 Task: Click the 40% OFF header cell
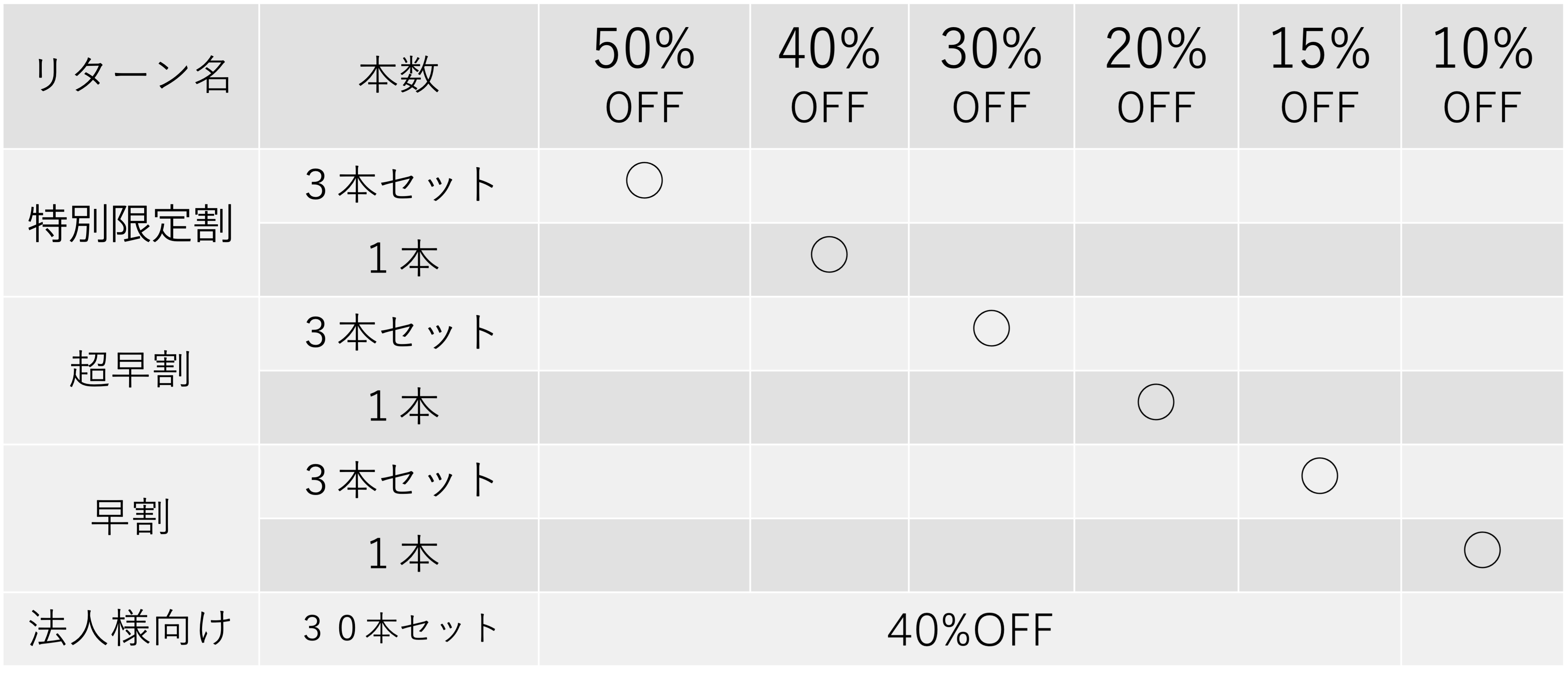[x=829, y=76]
